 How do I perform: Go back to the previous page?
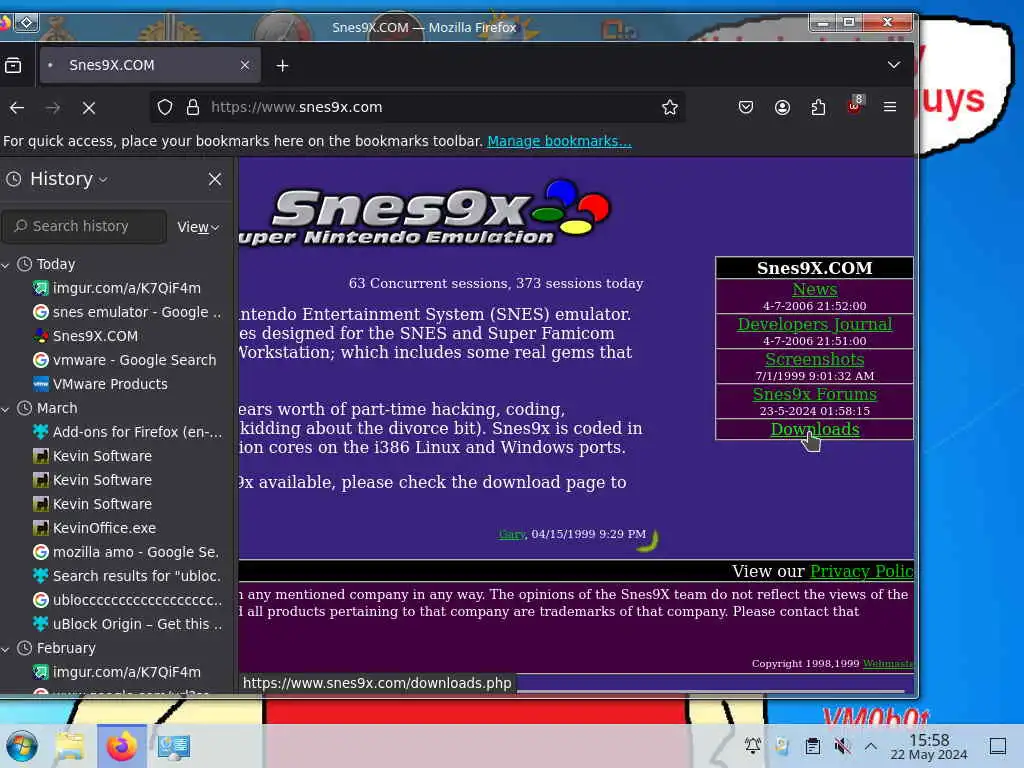[17, 108]
